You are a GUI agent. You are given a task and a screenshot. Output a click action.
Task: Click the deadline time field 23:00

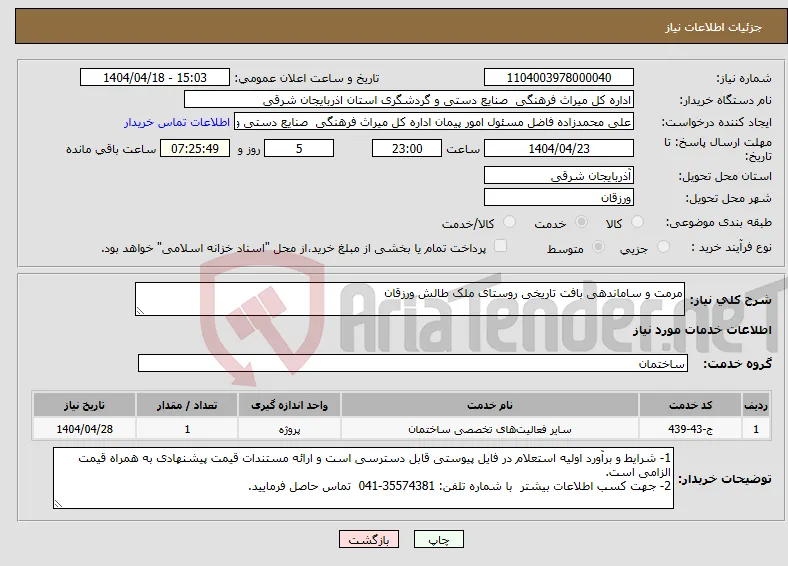(x=407, y=148)
